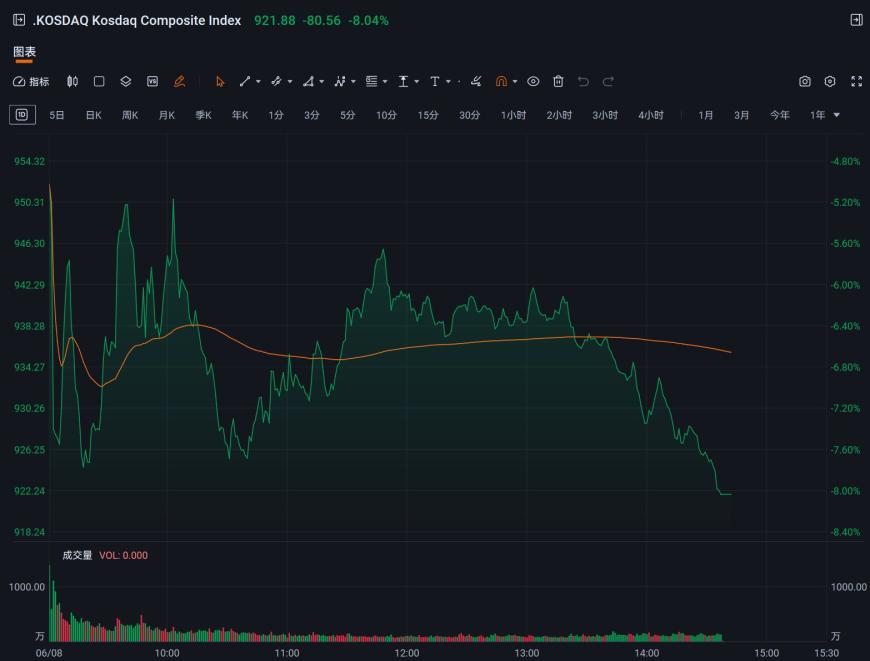
Task: Open the 指标 indicators button
Action: click(x=31, y=82)
